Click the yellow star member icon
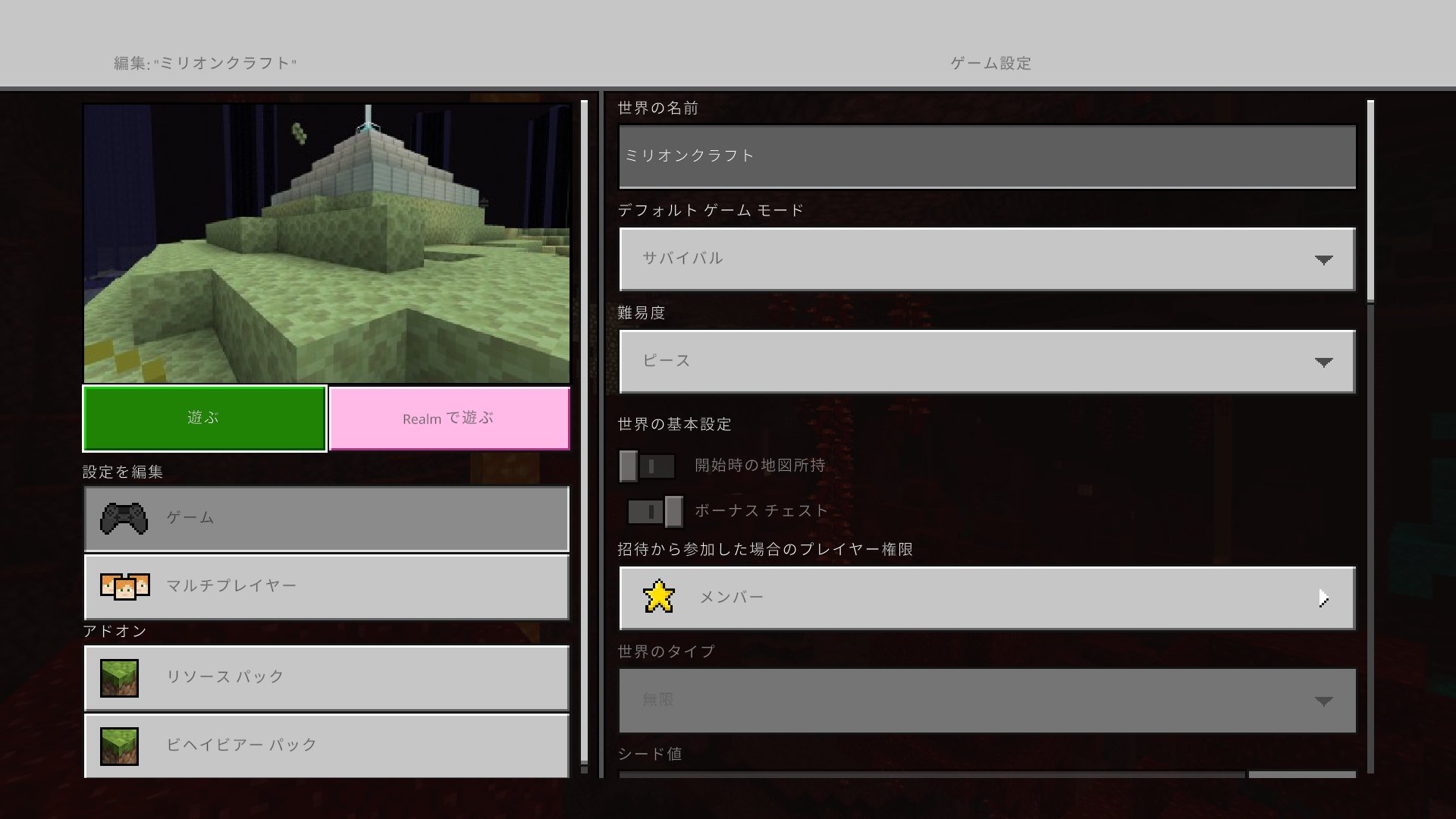Screen dimensions: 1456x819 point(658,597)
